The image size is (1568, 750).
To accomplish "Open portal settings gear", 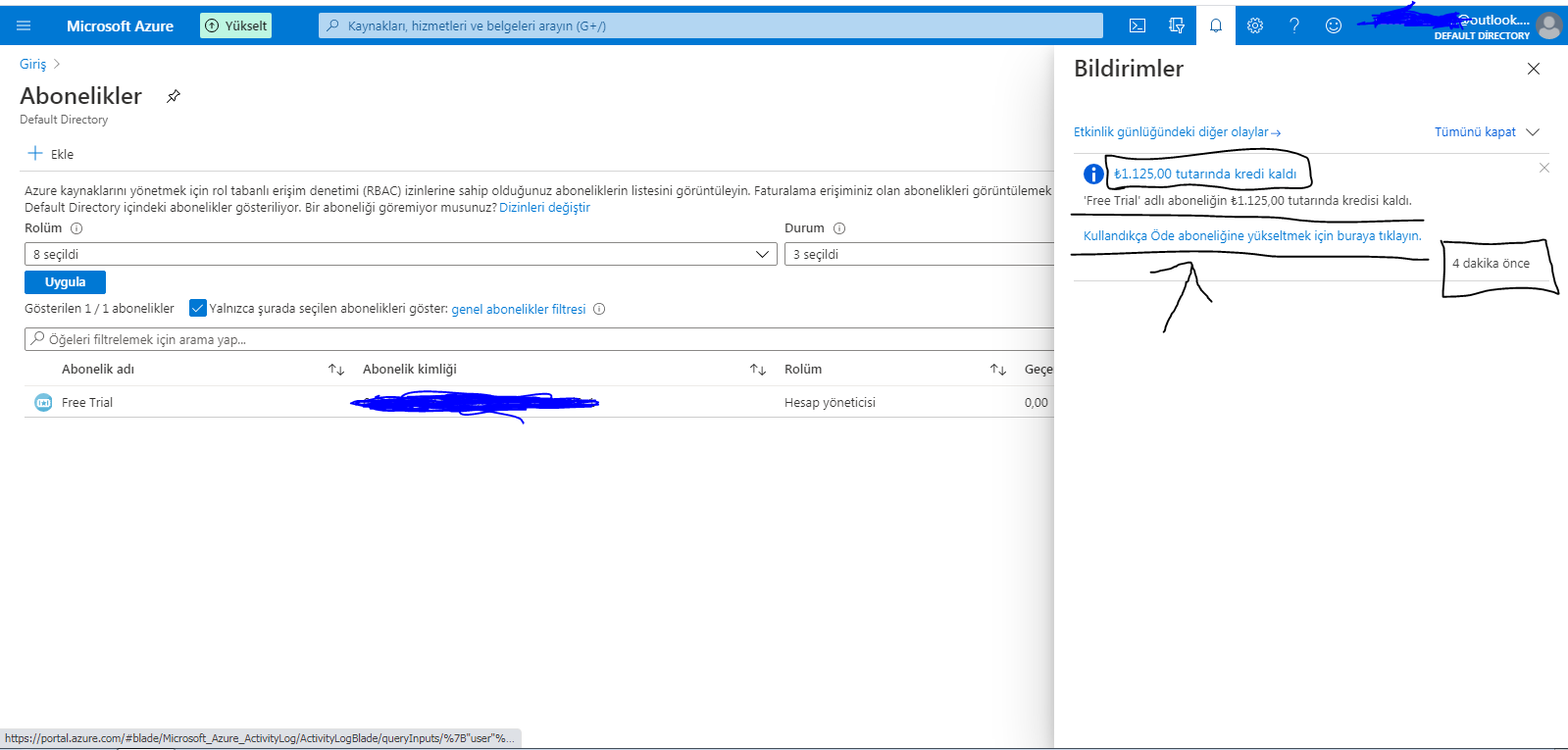I will 1255,25.
